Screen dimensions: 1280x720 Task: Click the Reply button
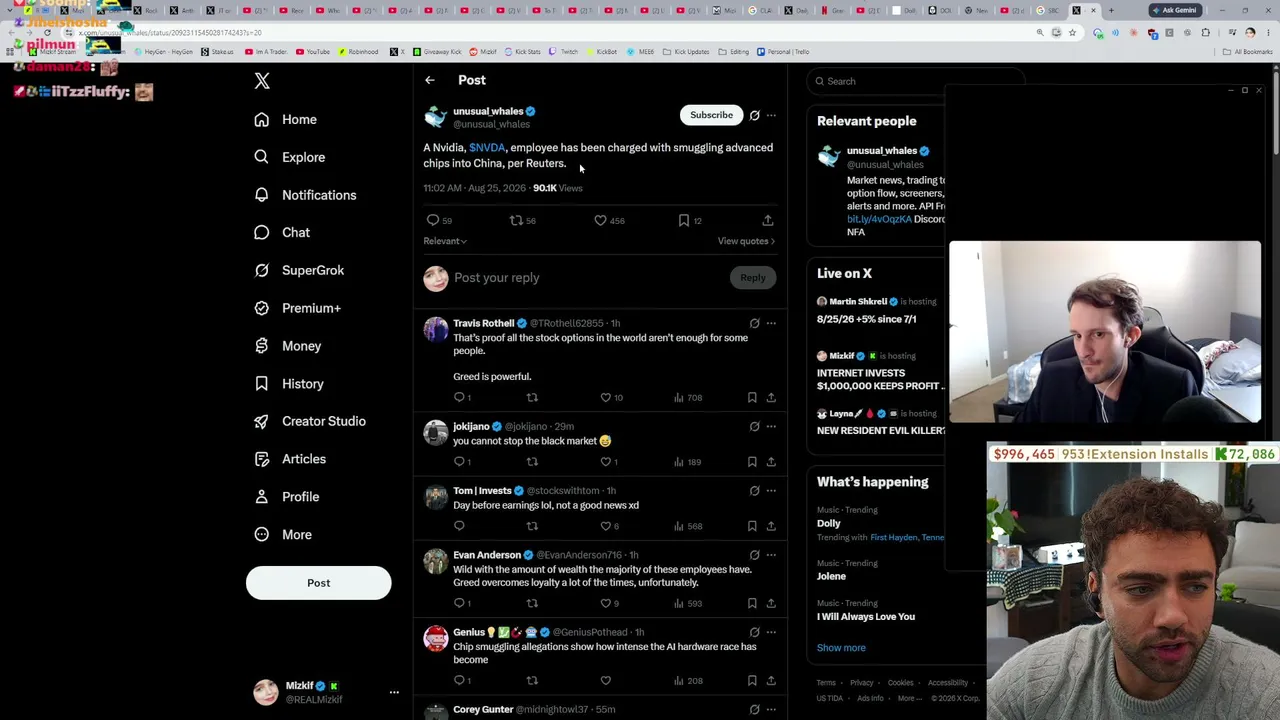pos(752,278)
